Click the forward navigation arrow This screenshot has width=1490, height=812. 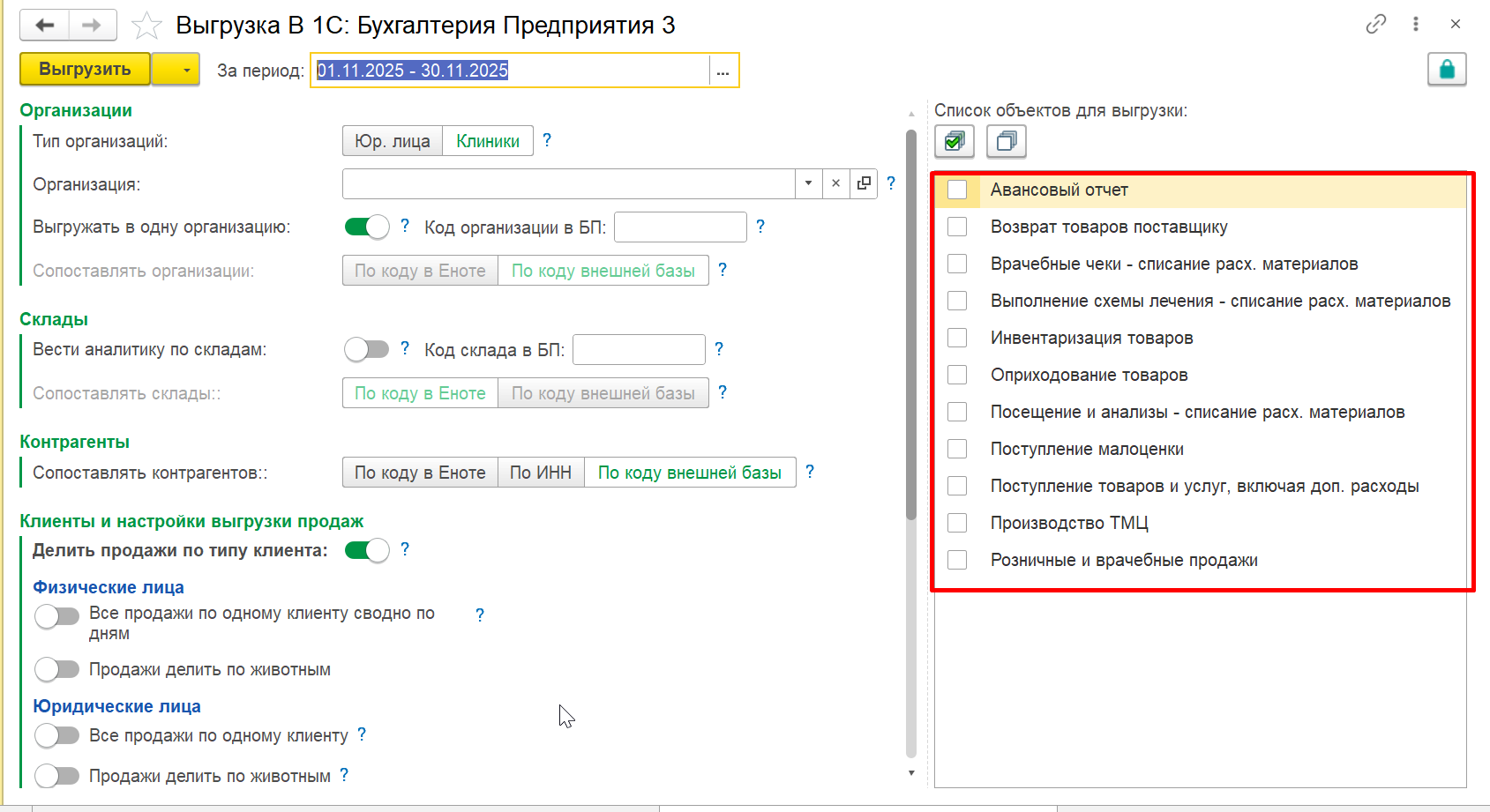[x=92, y=26]
